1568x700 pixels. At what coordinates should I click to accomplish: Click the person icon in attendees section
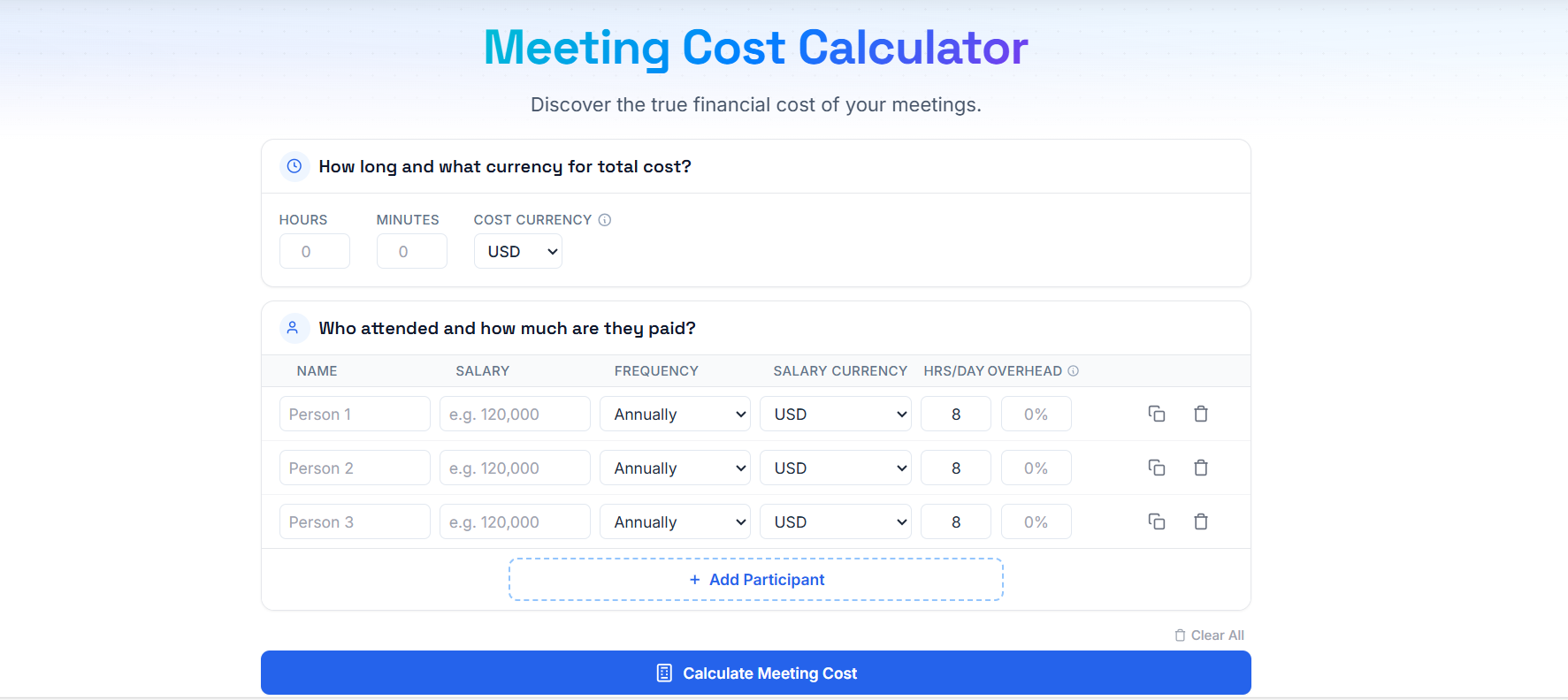tap(294, 327)
